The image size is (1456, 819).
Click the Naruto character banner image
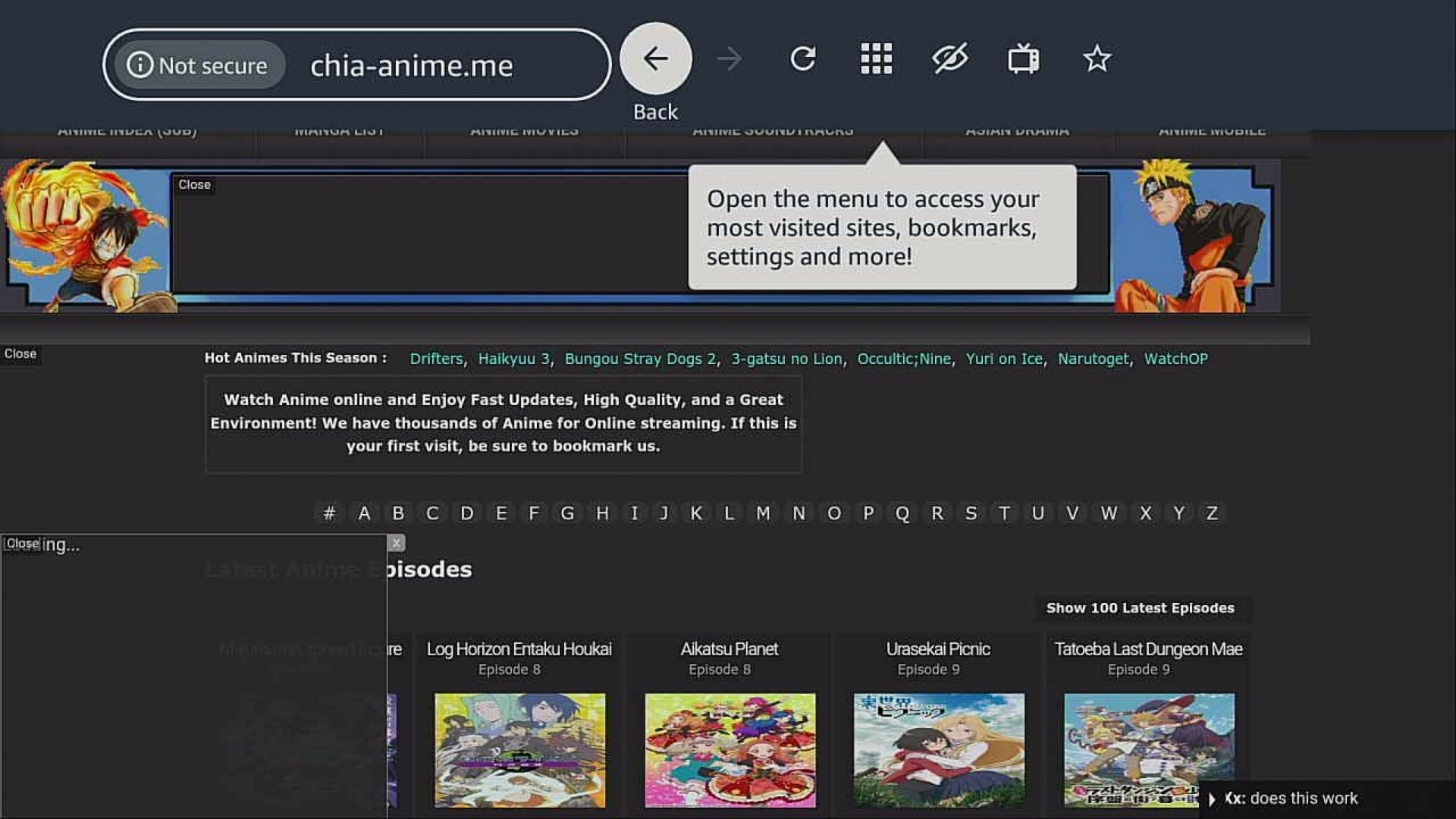point(1194,237)
